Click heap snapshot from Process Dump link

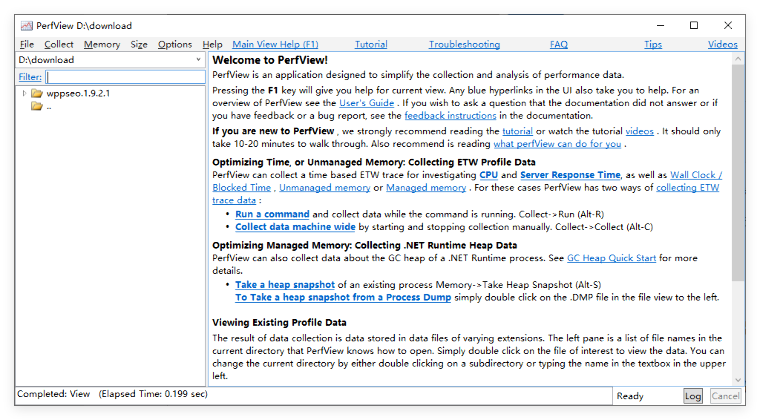pos(343,297)
